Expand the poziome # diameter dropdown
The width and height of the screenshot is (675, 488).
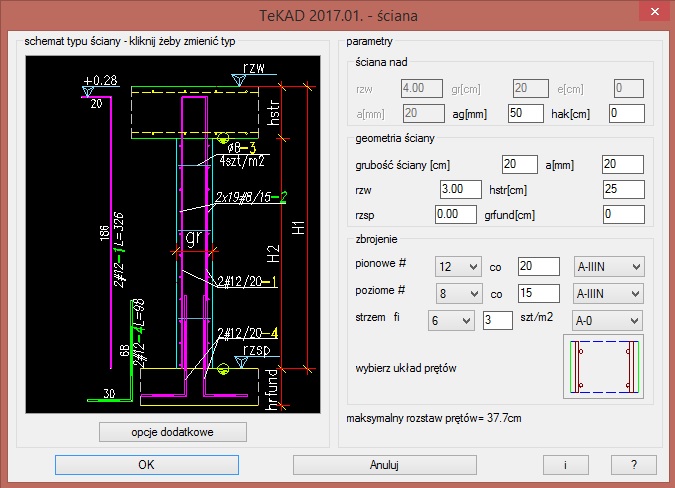coord(459,294)
